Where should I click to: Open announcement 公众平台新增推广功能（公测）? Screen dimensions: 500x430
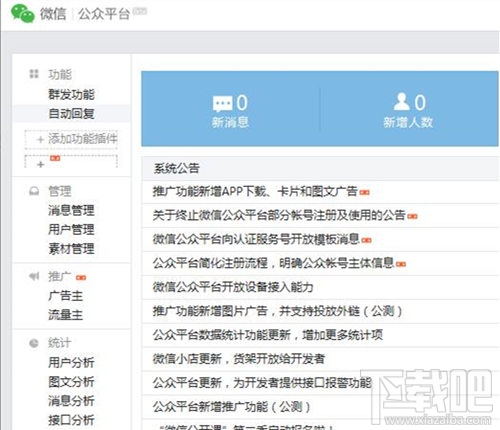tap(232, 407)
